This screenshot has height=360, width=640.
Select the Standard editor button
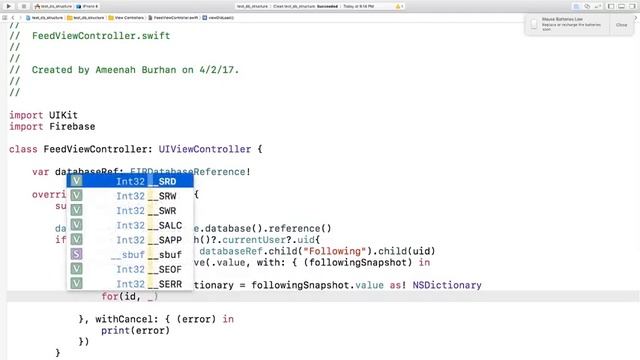coord(576,7)
